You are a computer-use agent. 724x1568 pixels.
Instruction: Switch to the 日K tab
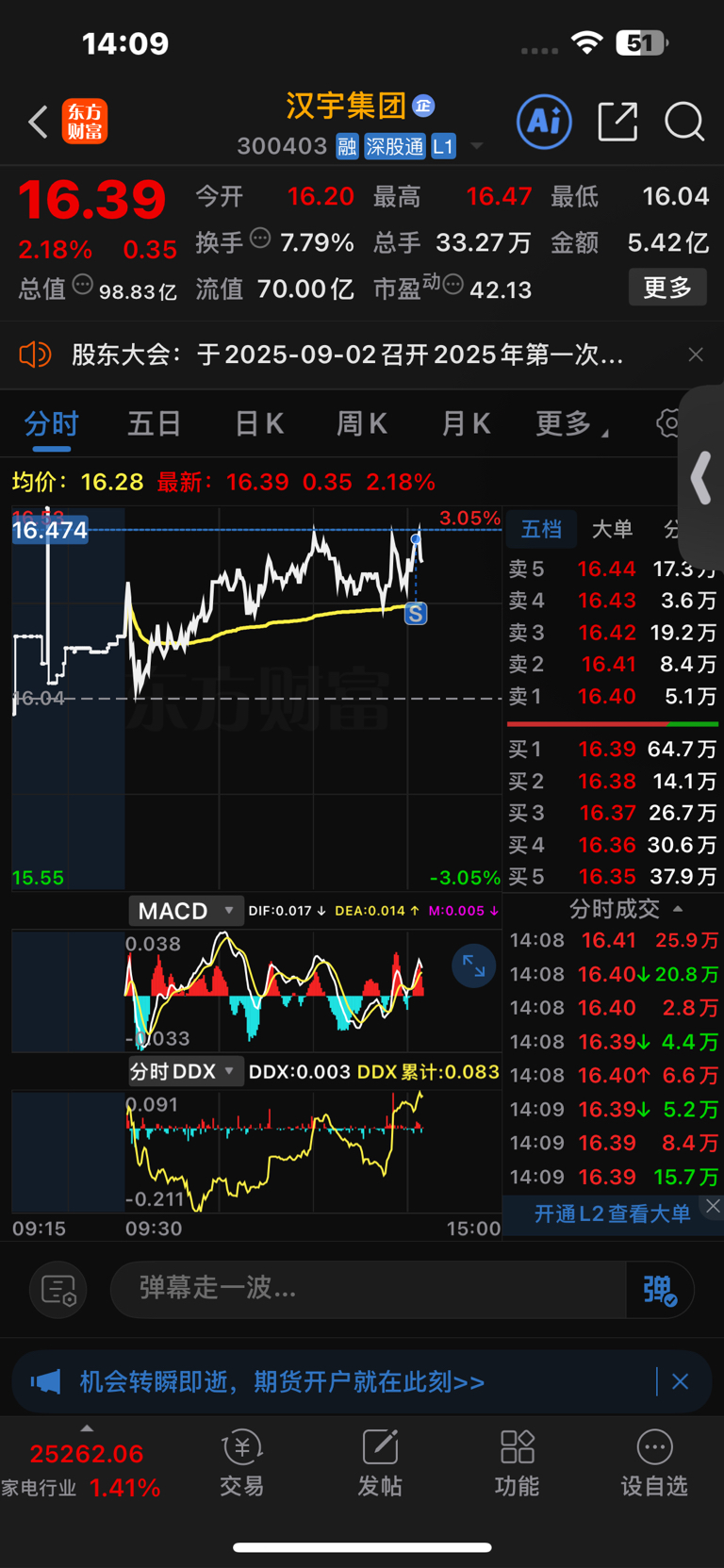pos(259,423)
